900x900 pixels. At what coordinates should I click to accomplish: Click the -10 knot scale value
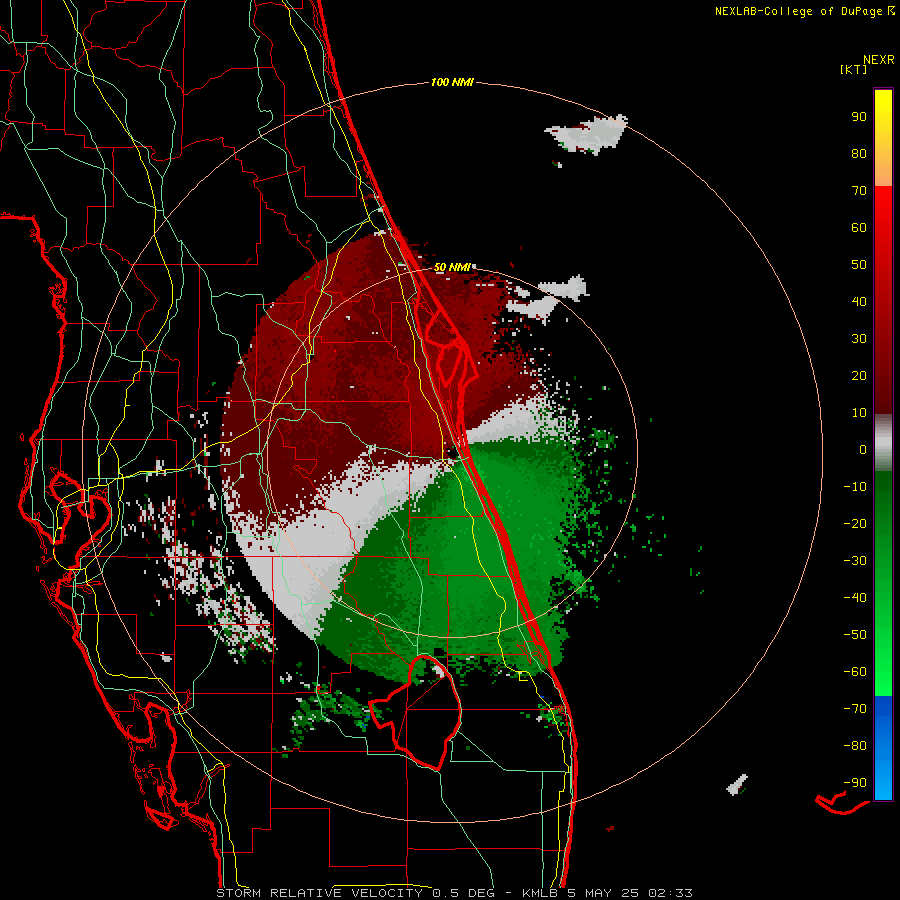click(855, 487)
